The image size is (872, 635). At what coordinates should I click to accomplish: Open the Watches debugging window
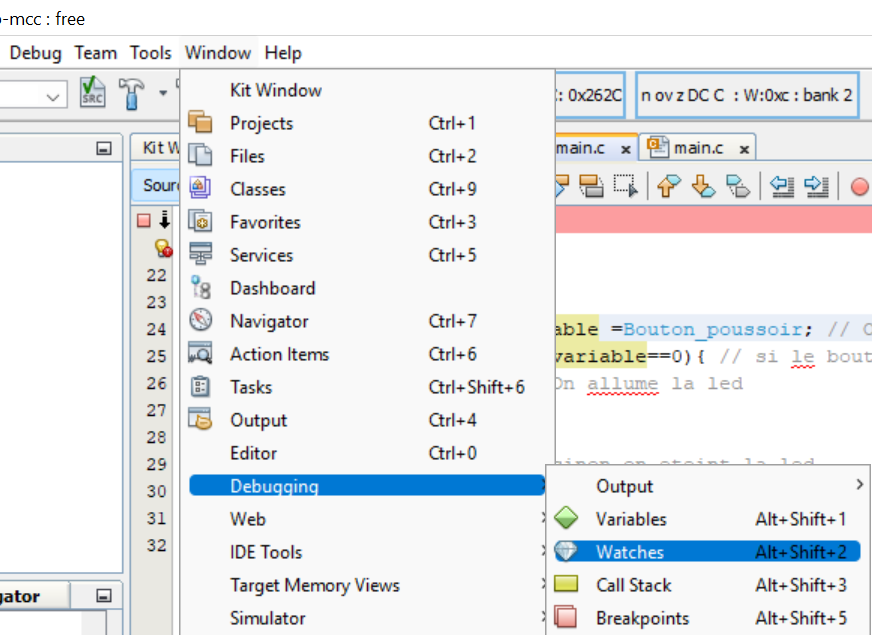[x=630, y=552]
